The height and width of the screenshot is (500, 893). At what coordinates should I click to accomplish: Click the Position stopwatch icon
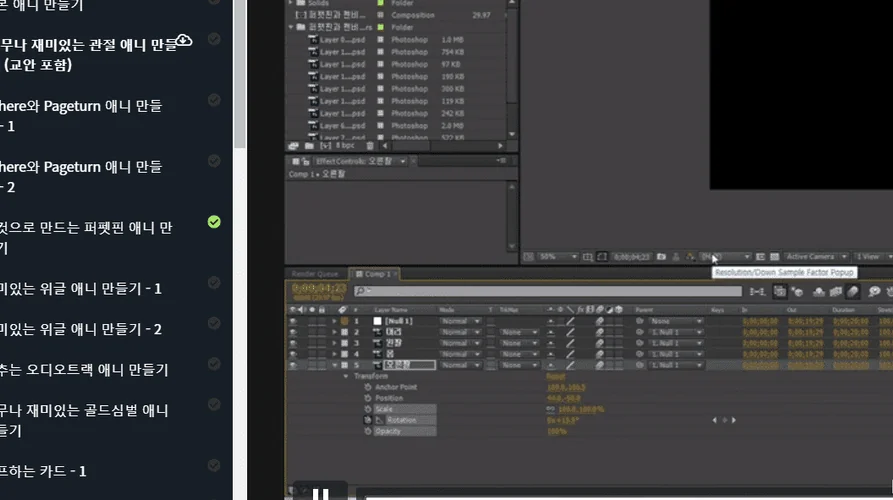(x=368, y=398)
